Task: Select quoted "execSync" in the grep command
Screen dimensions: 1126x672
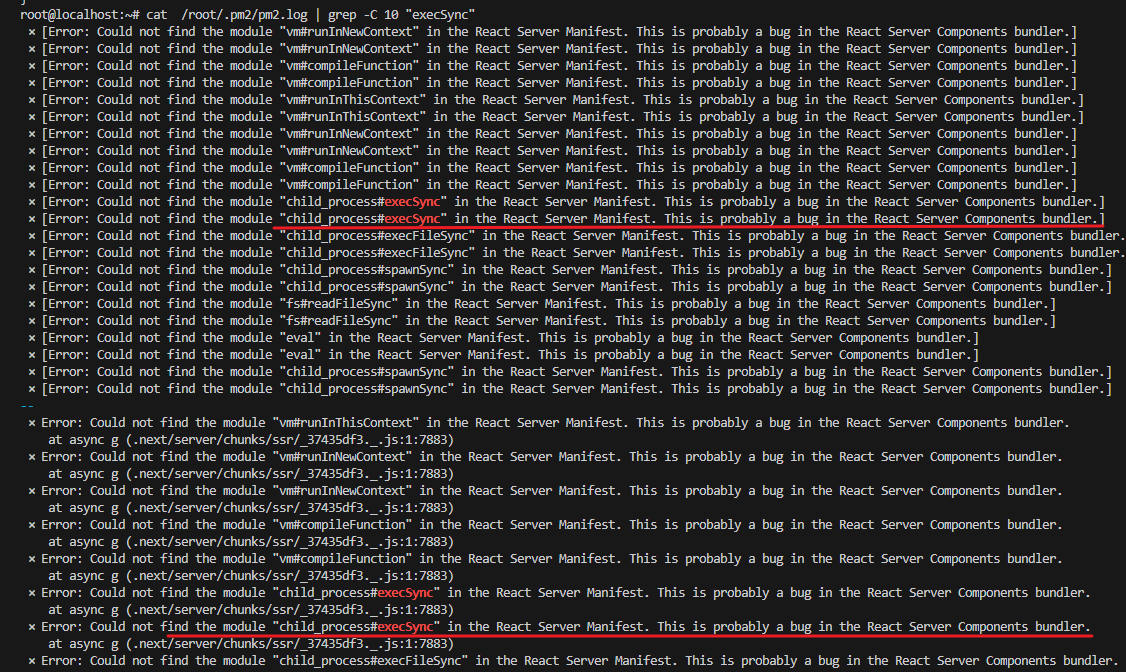Action: click(x=440, y=14)
